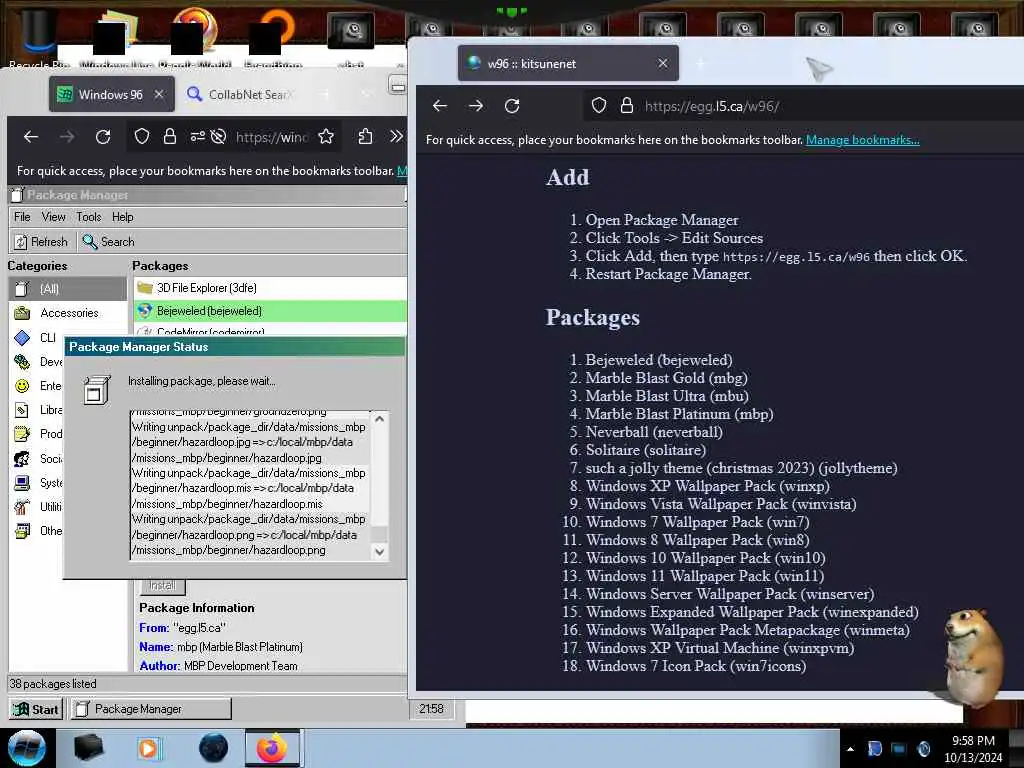
Task: Select the CLI category icon
Action: (22, 338)
